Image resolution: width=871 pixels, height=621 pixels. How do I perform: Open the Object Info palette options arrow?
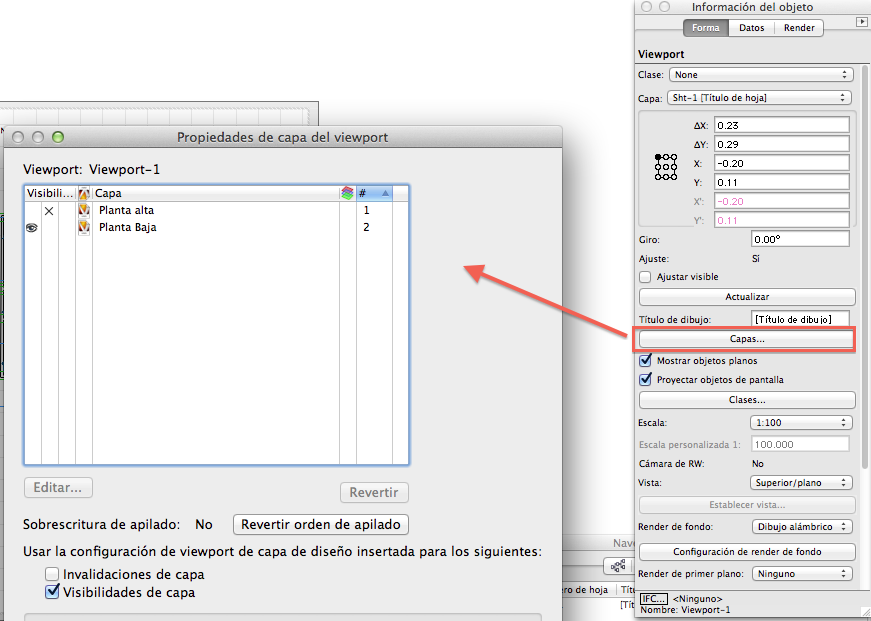[x=861, y=22]
